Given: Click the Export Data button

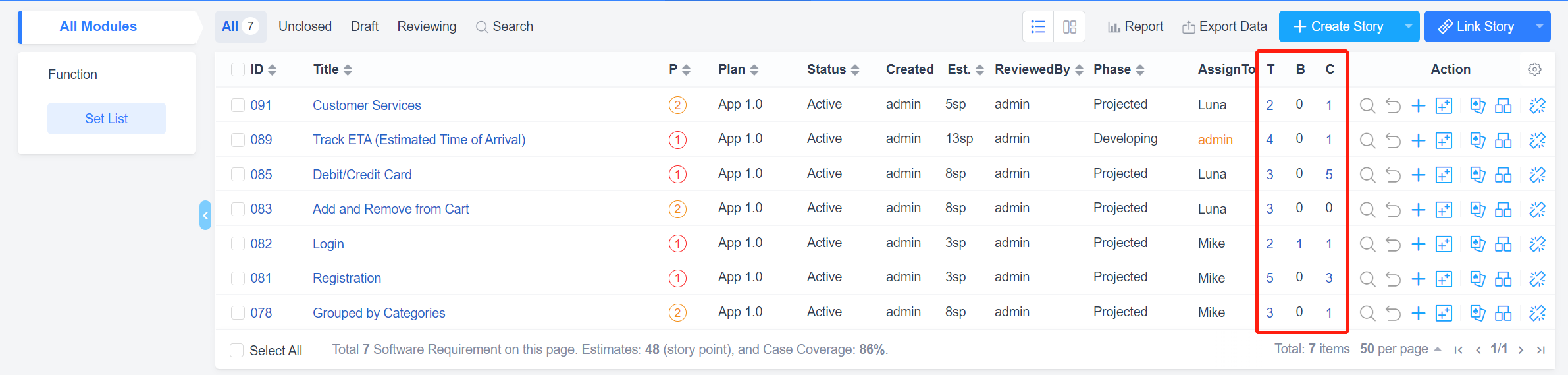Looking at the screenshot, I should click(1224, 27).
